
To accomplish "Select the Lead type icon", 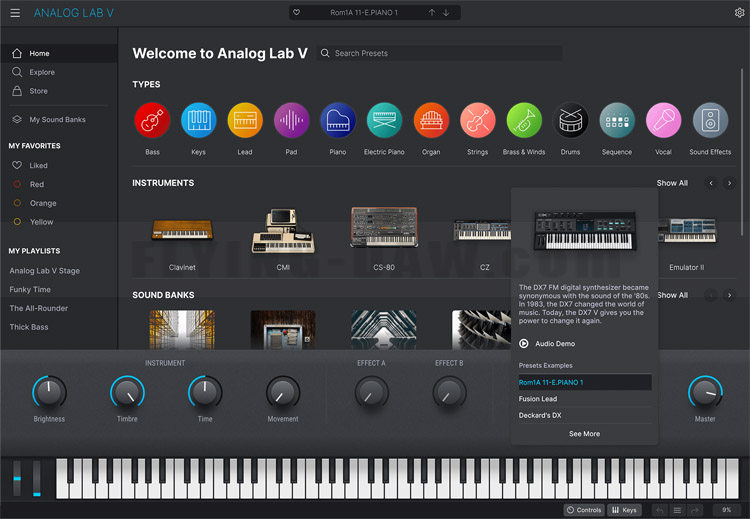I will (x=245, y=120).
